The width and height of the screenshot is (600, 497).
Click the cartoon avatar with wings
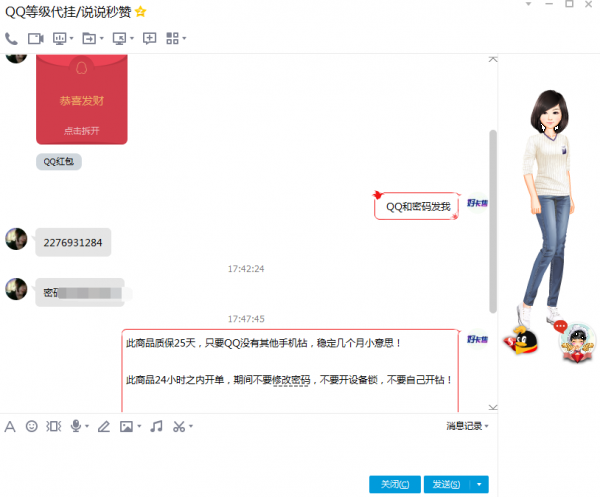pos(578,343)
